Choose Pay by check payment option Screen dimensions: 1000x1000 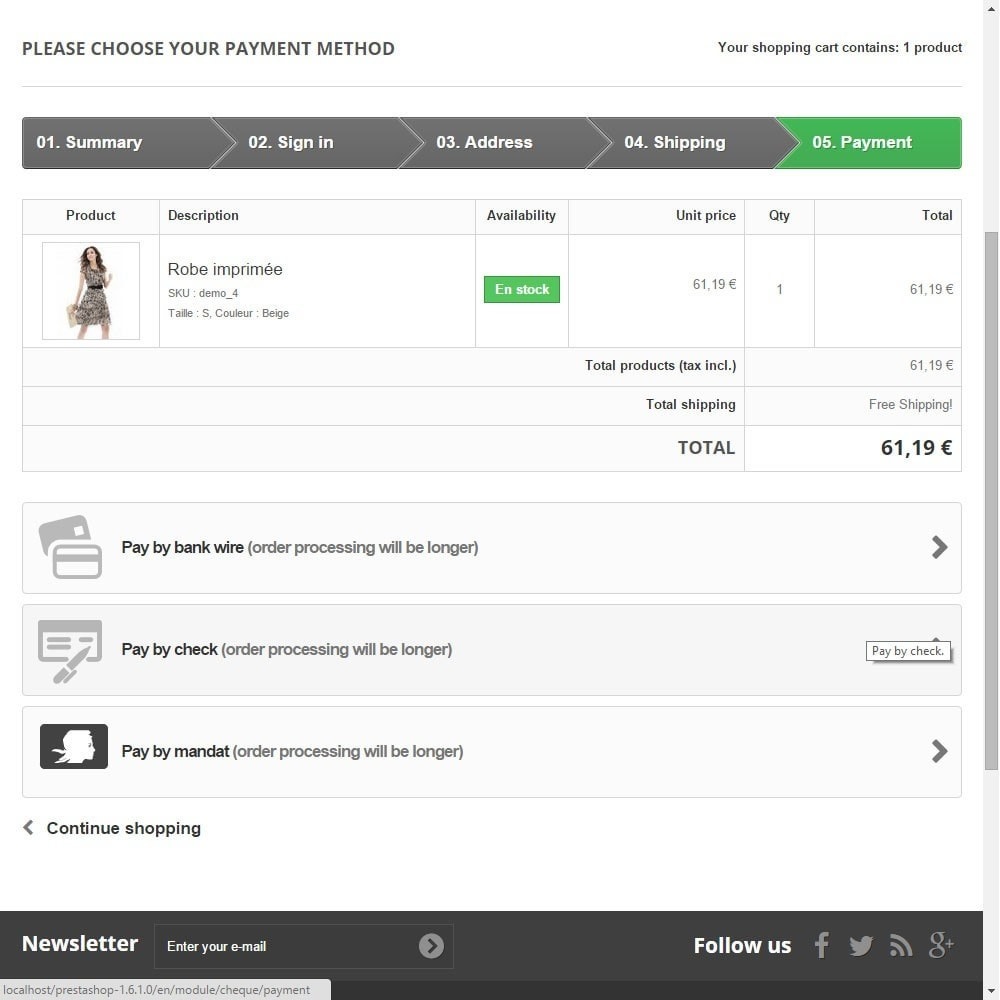[492, 650]
